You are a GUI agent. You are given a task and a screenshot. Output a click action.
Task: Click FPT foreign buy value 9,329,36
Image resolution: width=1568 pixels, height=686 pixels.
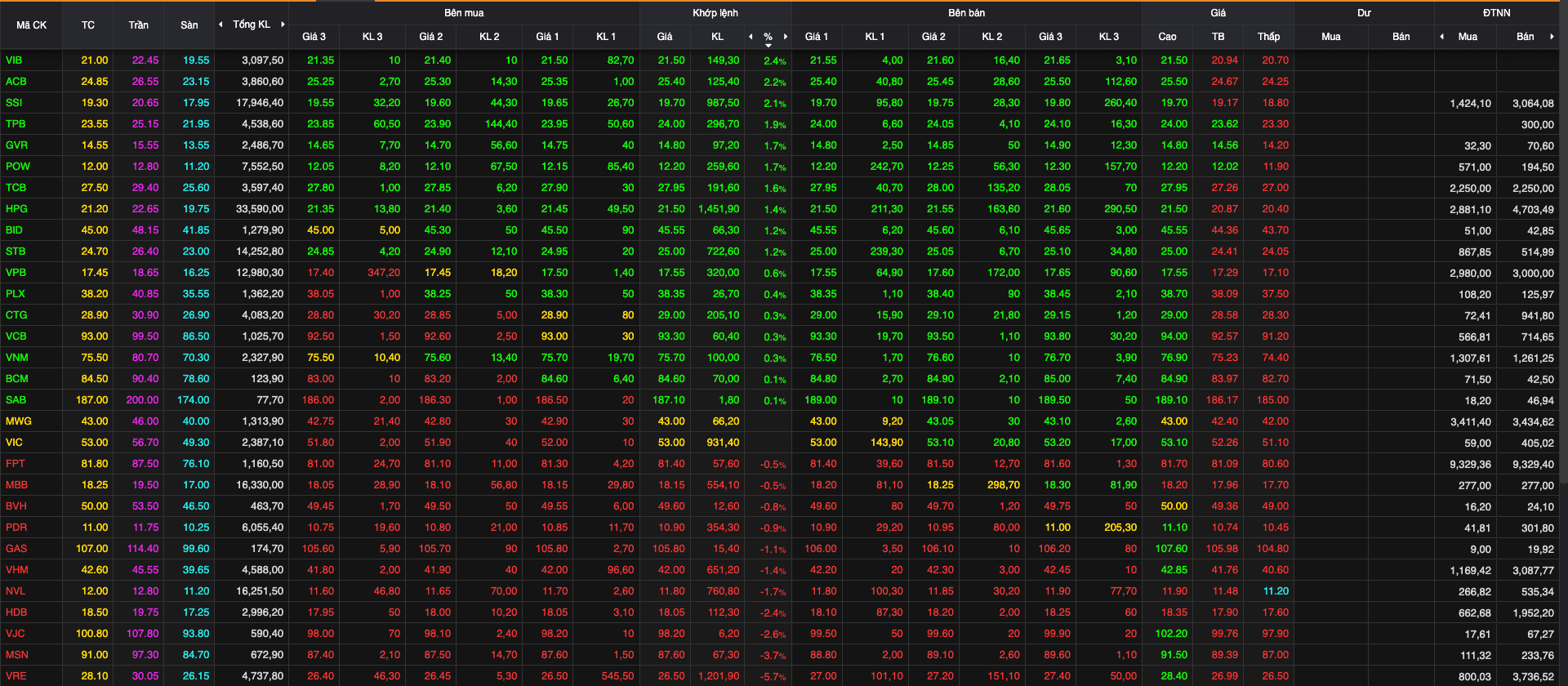[1470, 465]
